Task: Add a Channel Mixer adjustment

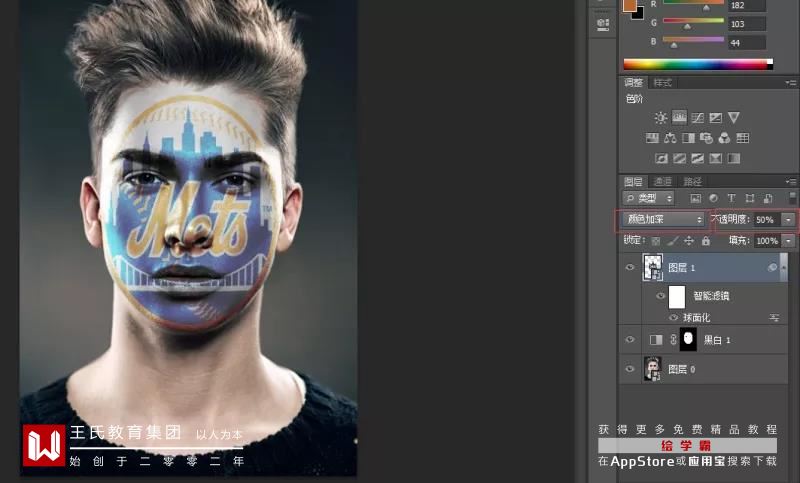Action: [x=724, y=138]
